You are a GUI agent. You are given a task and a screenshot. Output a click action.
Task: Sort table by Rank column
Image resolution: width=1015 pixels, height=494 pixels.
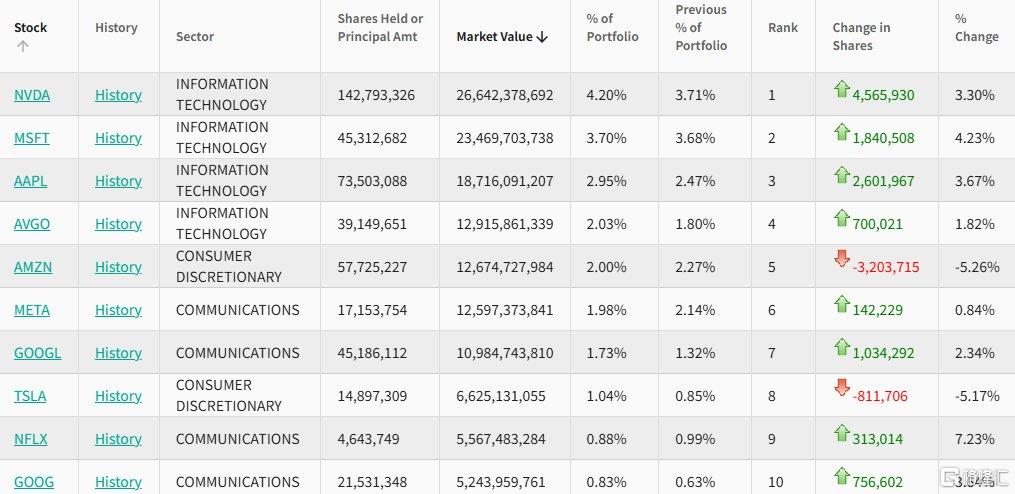click(783, 28)
